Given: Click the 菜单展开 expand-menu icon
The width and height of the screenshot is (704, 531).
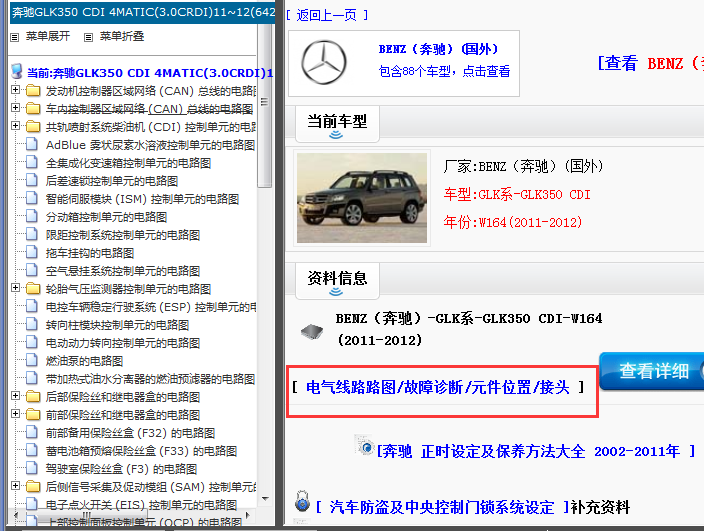Looking at the screenshot, I should click(x=15, y=37).
